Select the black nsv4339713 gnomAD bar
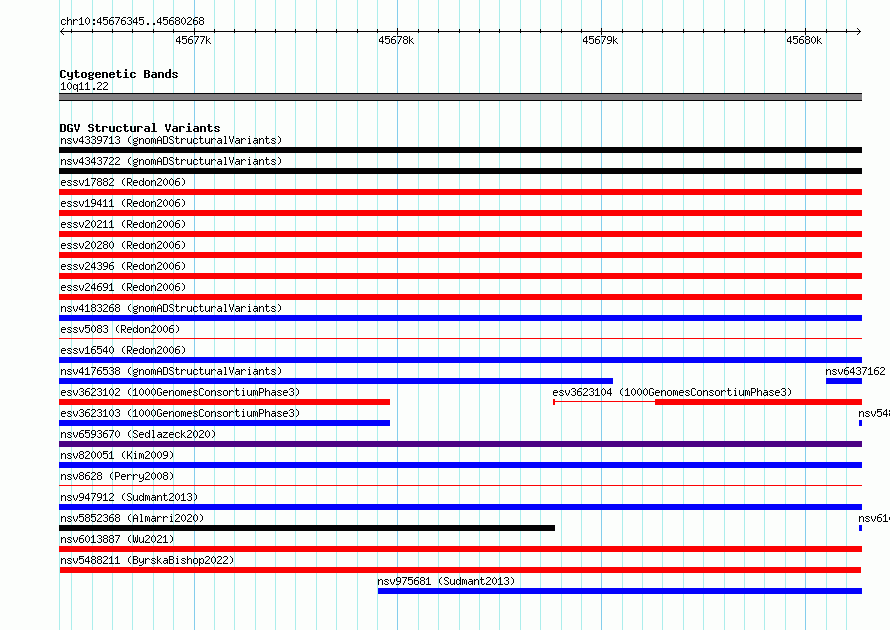This screenshot has width=890, height=630. pyautogui.click(x=460, y=150)
